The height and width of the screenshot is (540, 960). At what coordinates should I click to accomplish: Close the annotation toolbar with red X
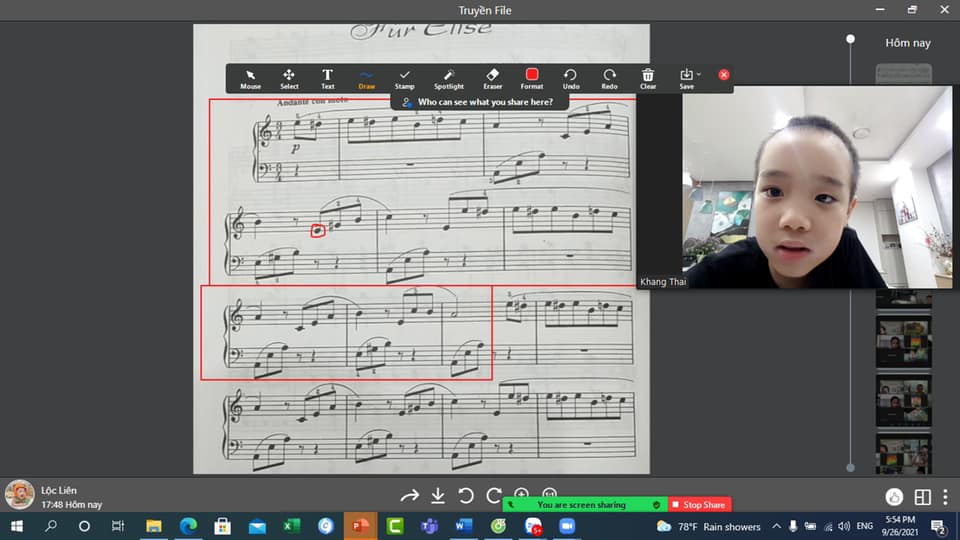click(724, 75)
